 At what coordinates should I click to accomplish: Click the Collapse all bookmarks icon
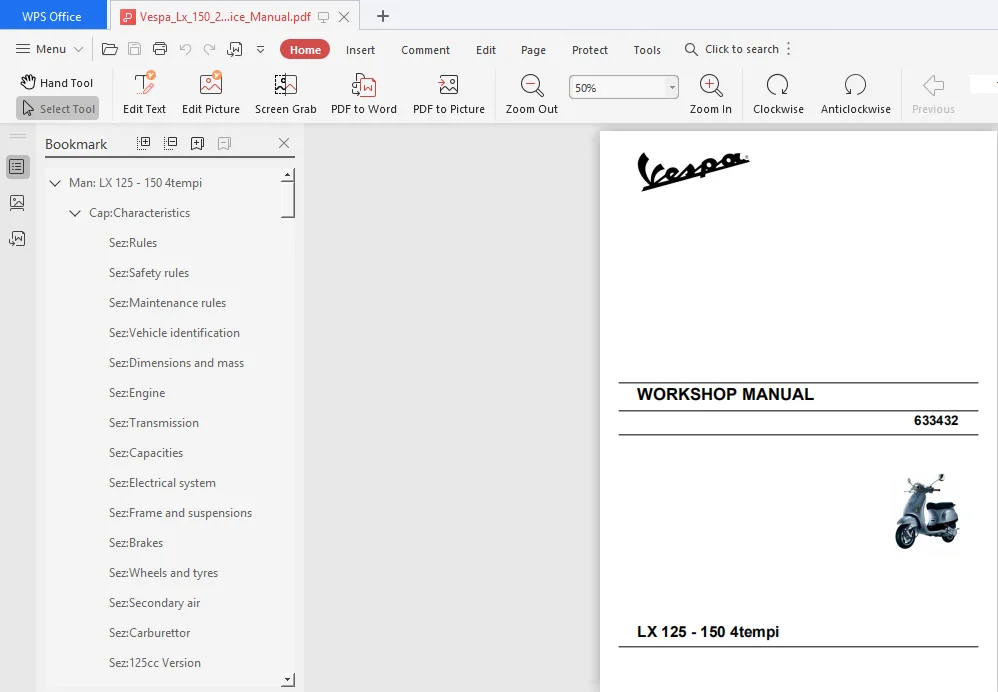(x=171, y=143)
